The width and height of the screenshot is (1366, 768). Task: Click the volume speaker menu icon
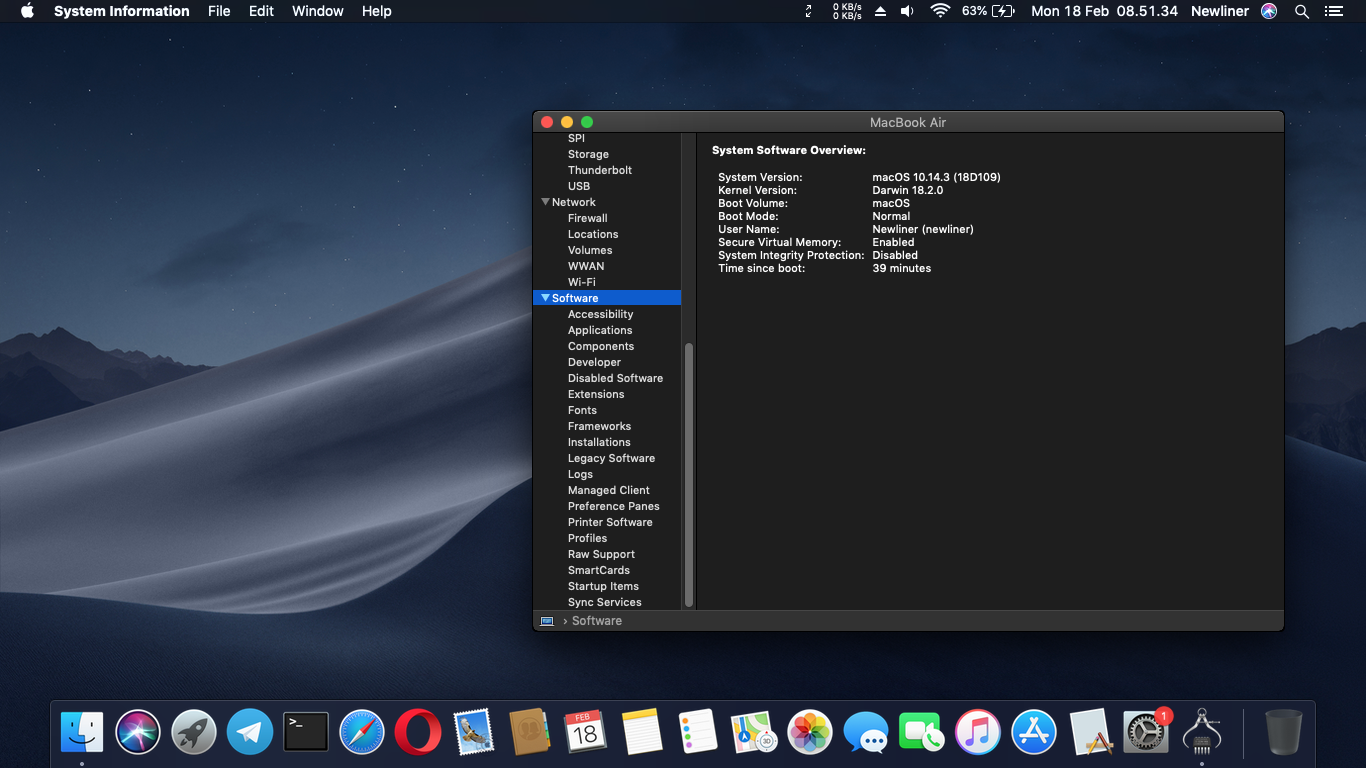(x=907, y=11)
